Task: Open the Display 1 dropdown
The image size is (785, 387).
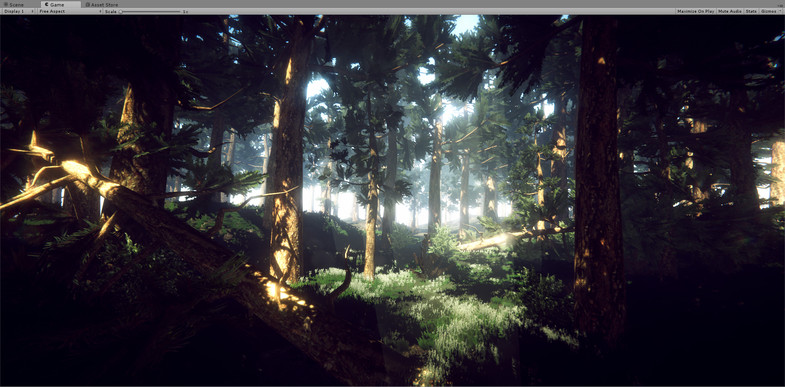Action: click(19, 11)
